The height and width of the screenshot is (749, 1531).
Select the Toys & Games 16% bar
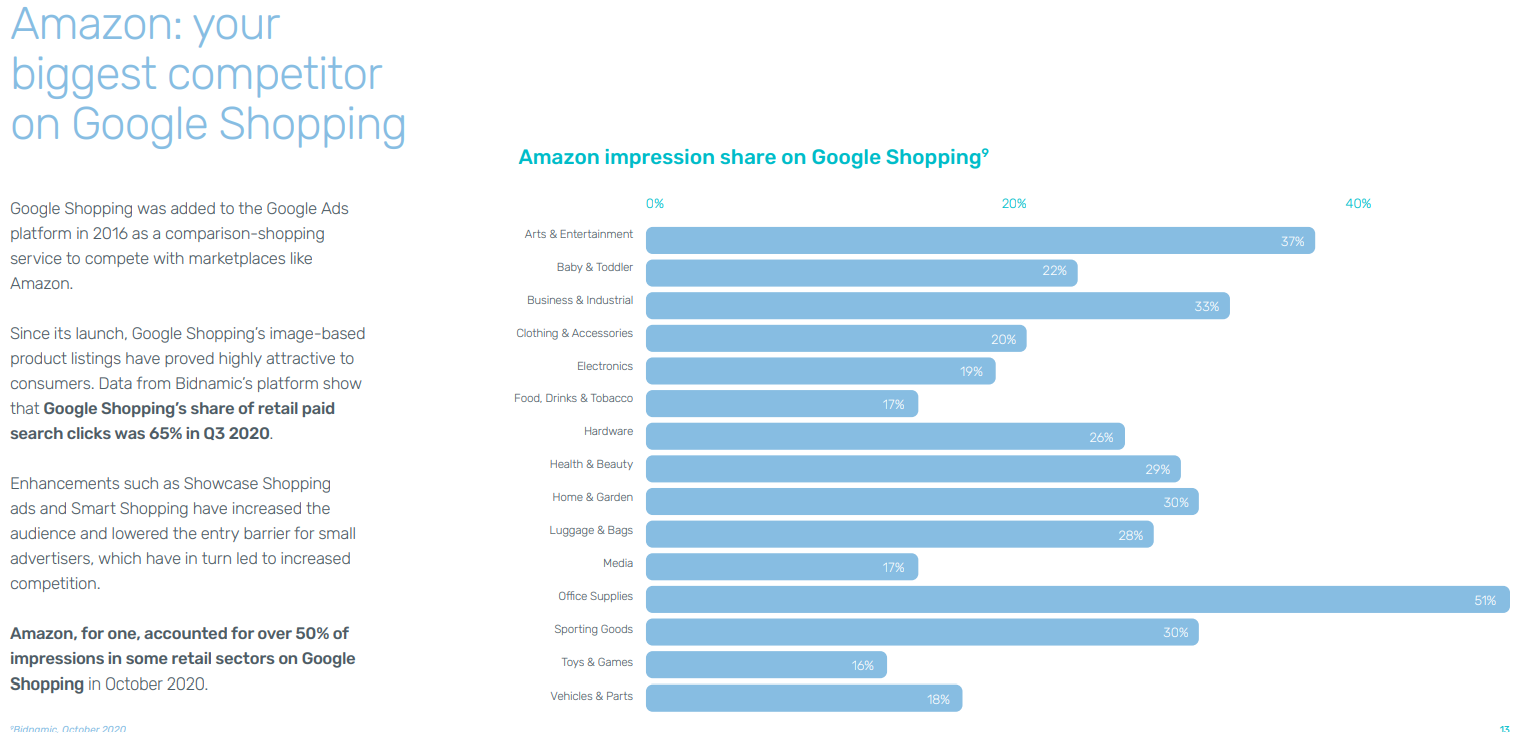[766, 665]
